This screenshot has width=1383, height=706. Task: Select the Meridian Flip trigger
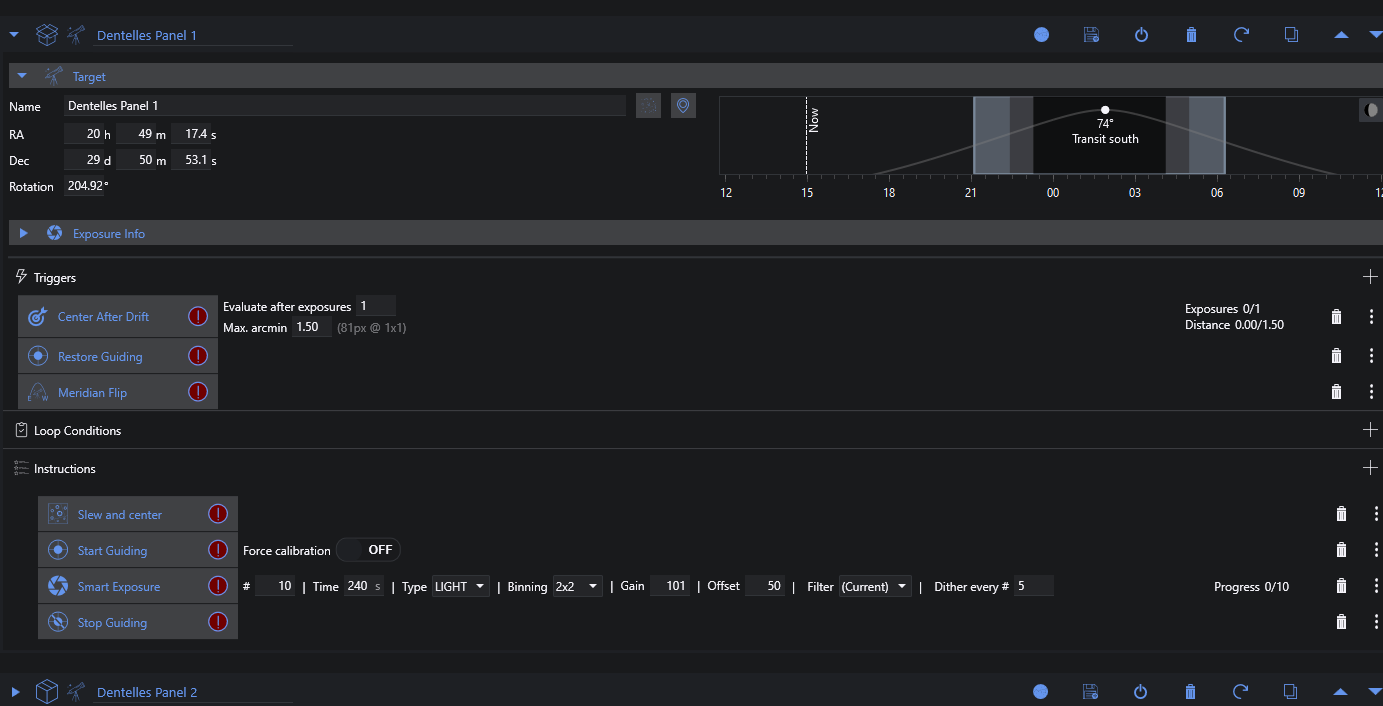click(x=93, y=393)
